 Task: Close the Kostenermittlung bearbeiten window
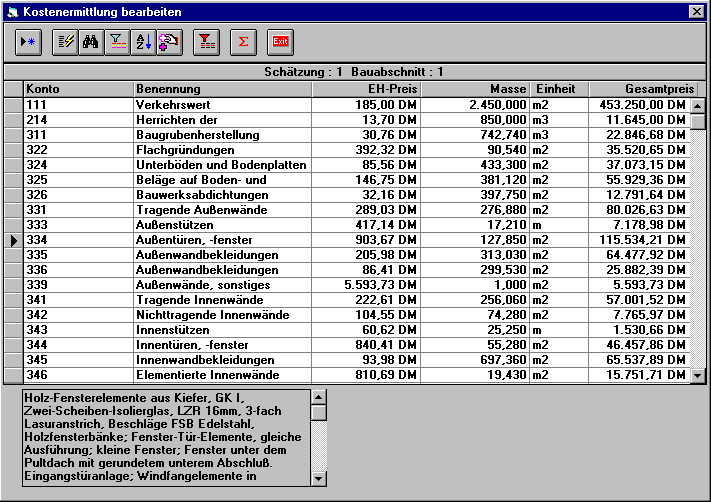(697, 10)
